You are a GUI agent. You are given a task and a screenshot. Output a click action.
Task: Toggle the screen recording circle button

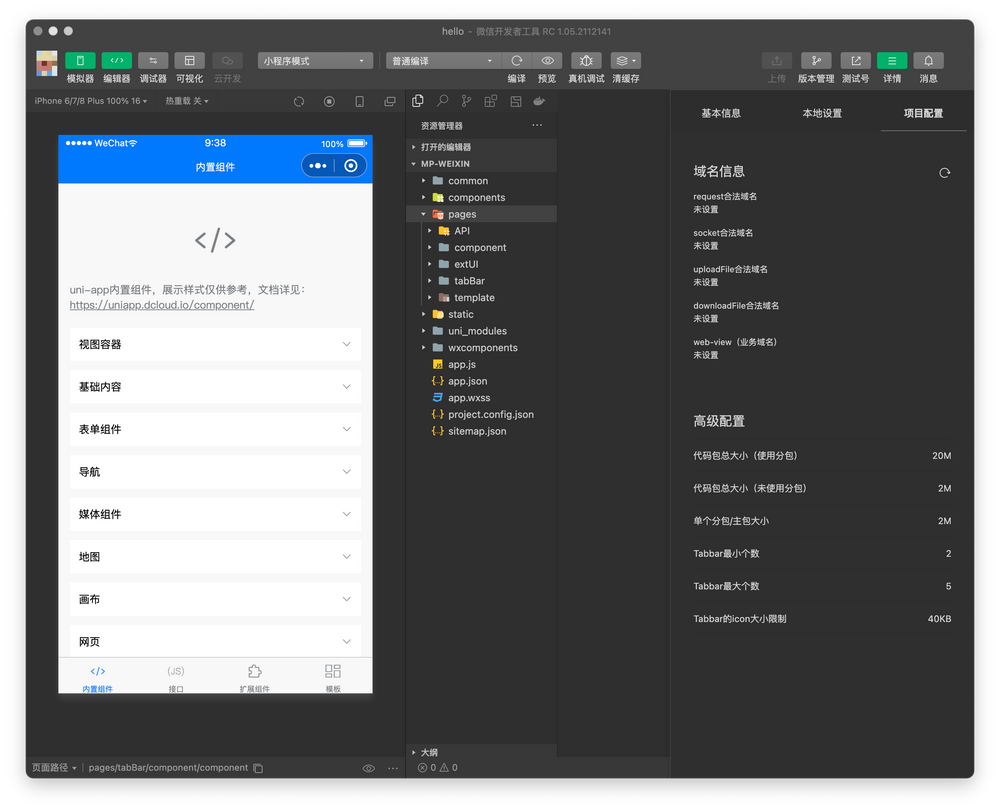click(x=329, y=101)
